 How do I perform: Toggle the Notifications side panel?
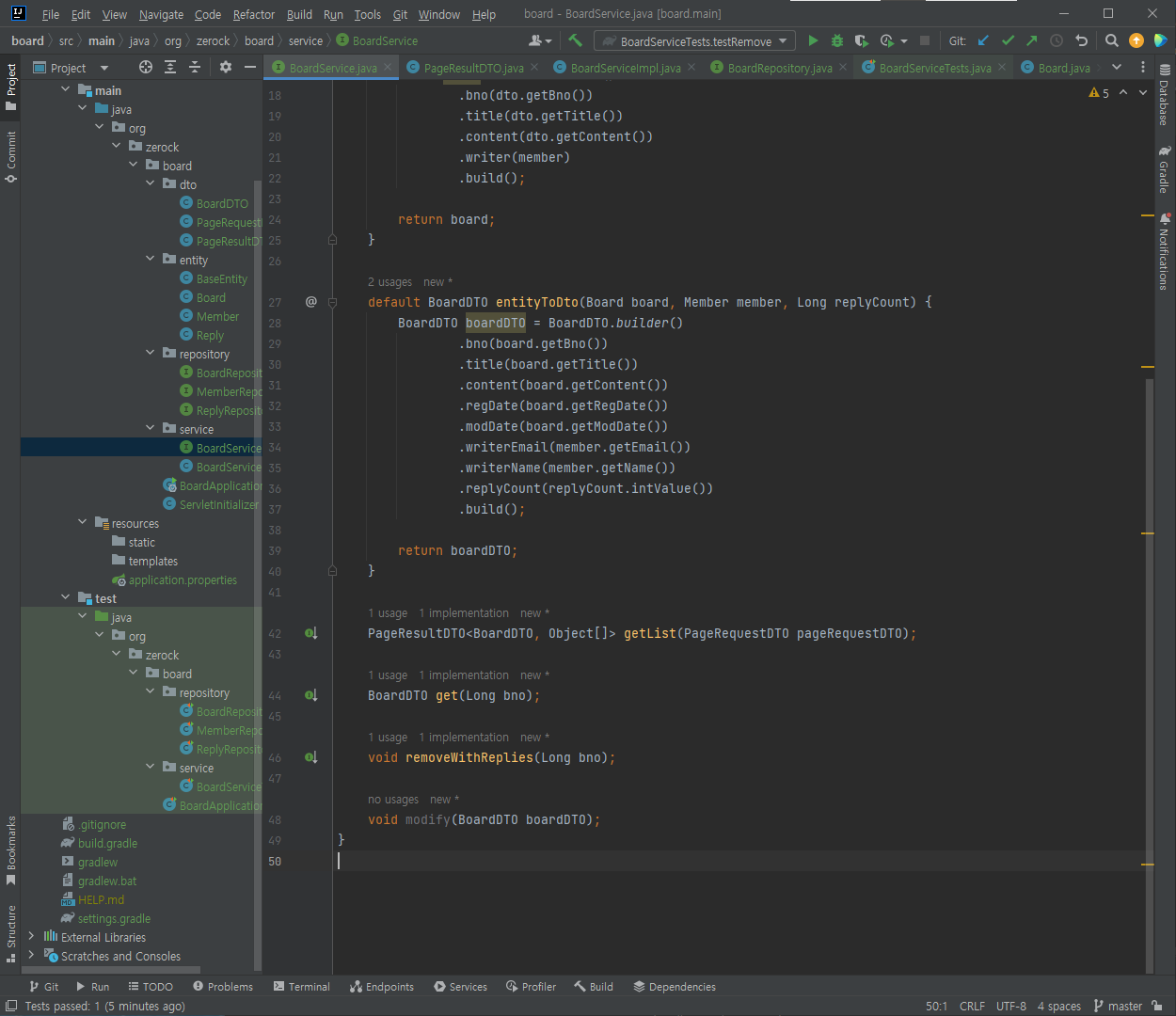(1164, 251)
